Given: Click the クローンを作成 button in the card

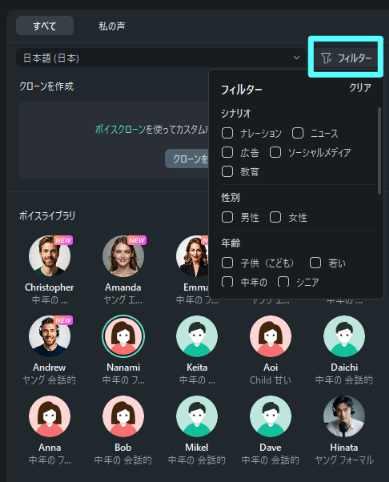Looking at the screenshot, I should click(187, 159).
